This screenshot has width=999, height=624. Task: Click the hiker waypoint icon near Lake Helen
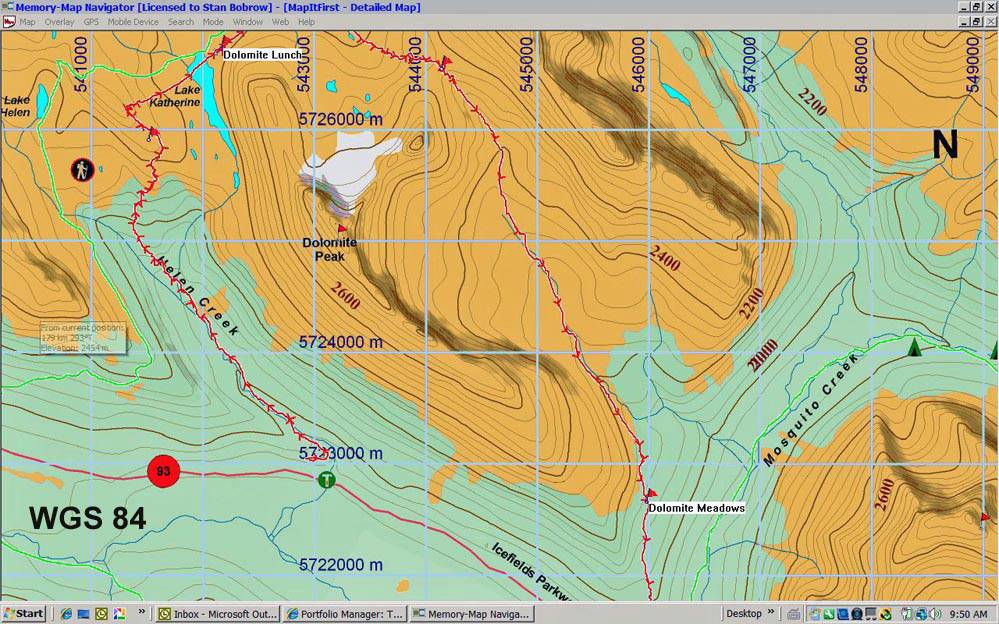point(81,169)
